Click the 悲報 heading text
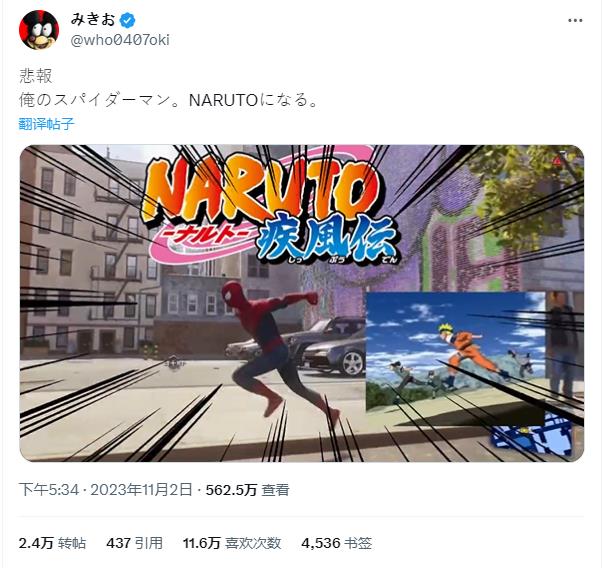 pos(35,76)
